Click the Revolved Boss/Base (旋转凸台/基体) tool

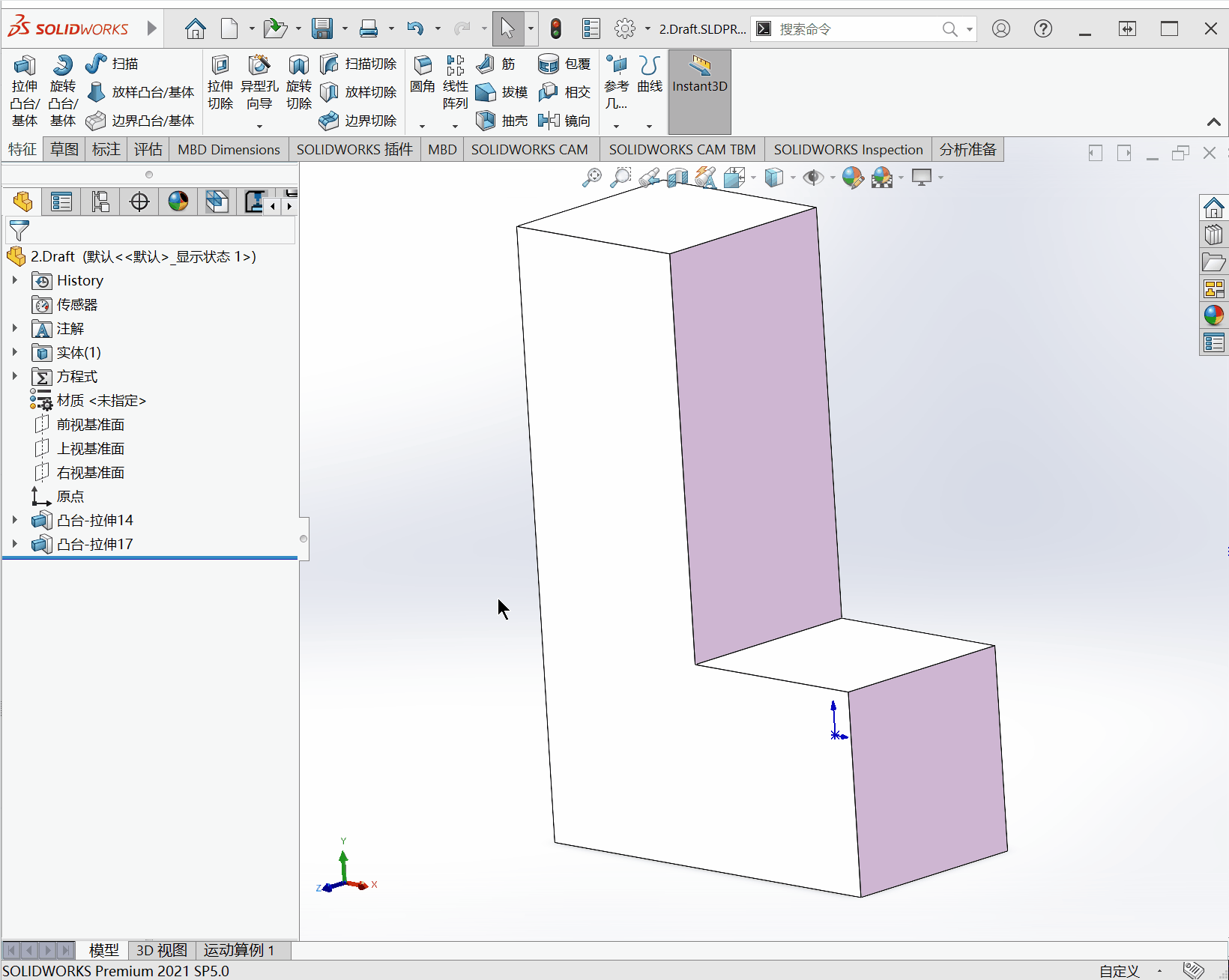(63, 91)
